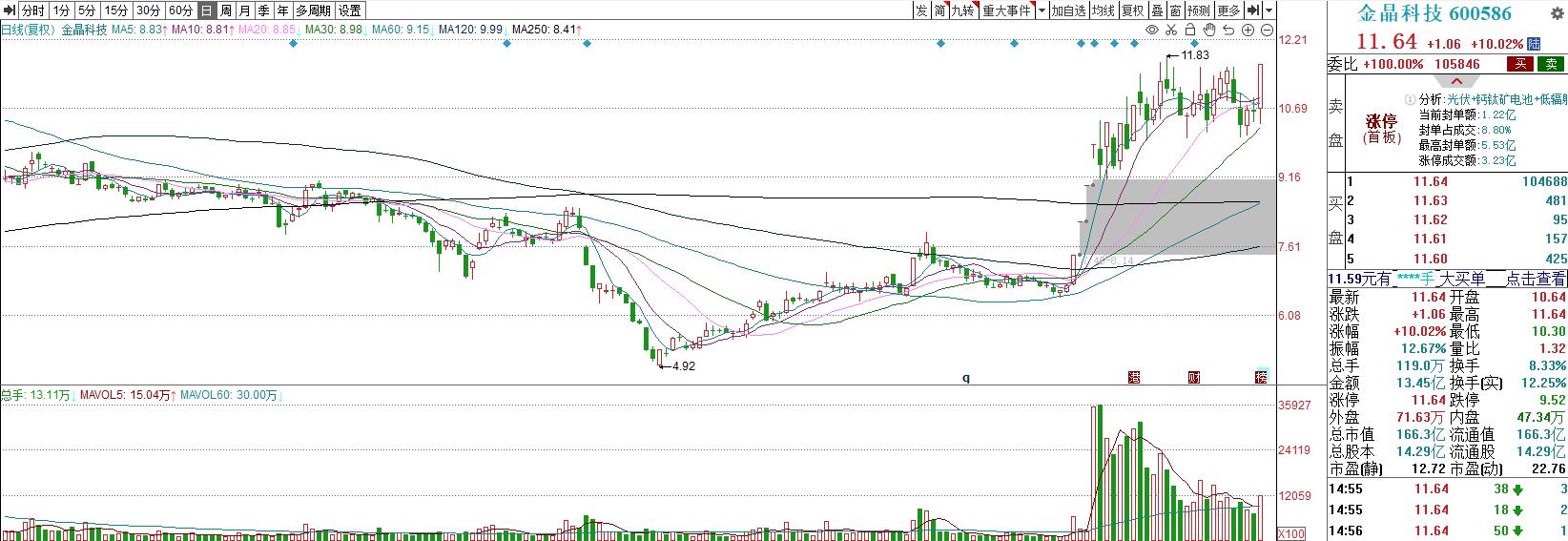The image size is (1568, 541).
Task: Click the blue 陆 badge beside price
Action: pos(1534,44)
